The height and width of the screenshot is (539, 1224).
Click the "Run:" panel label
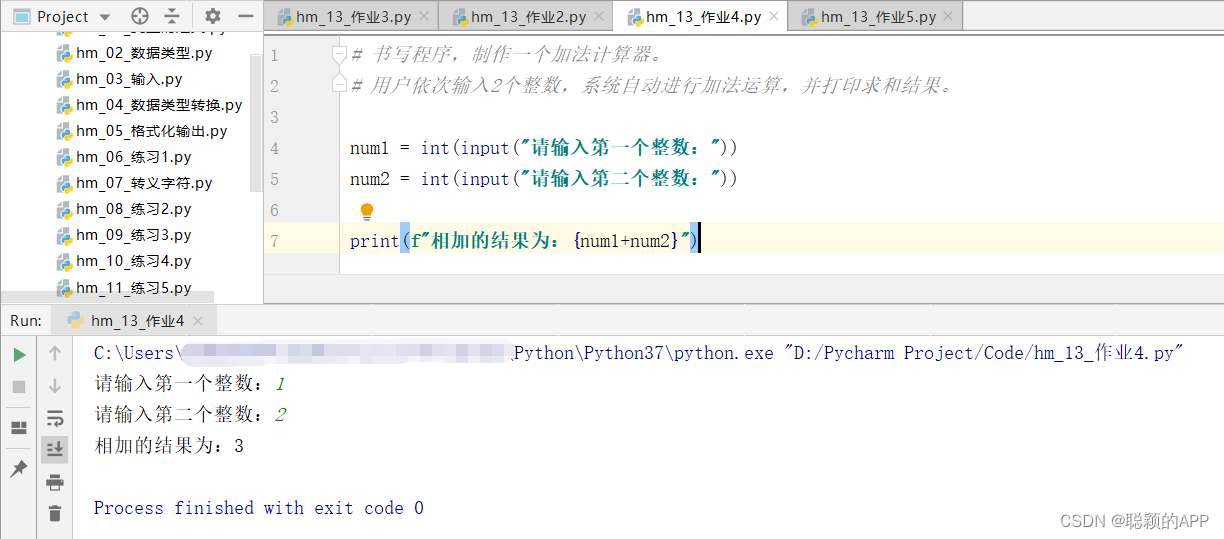pyautogui.click(x=26, y=321)
